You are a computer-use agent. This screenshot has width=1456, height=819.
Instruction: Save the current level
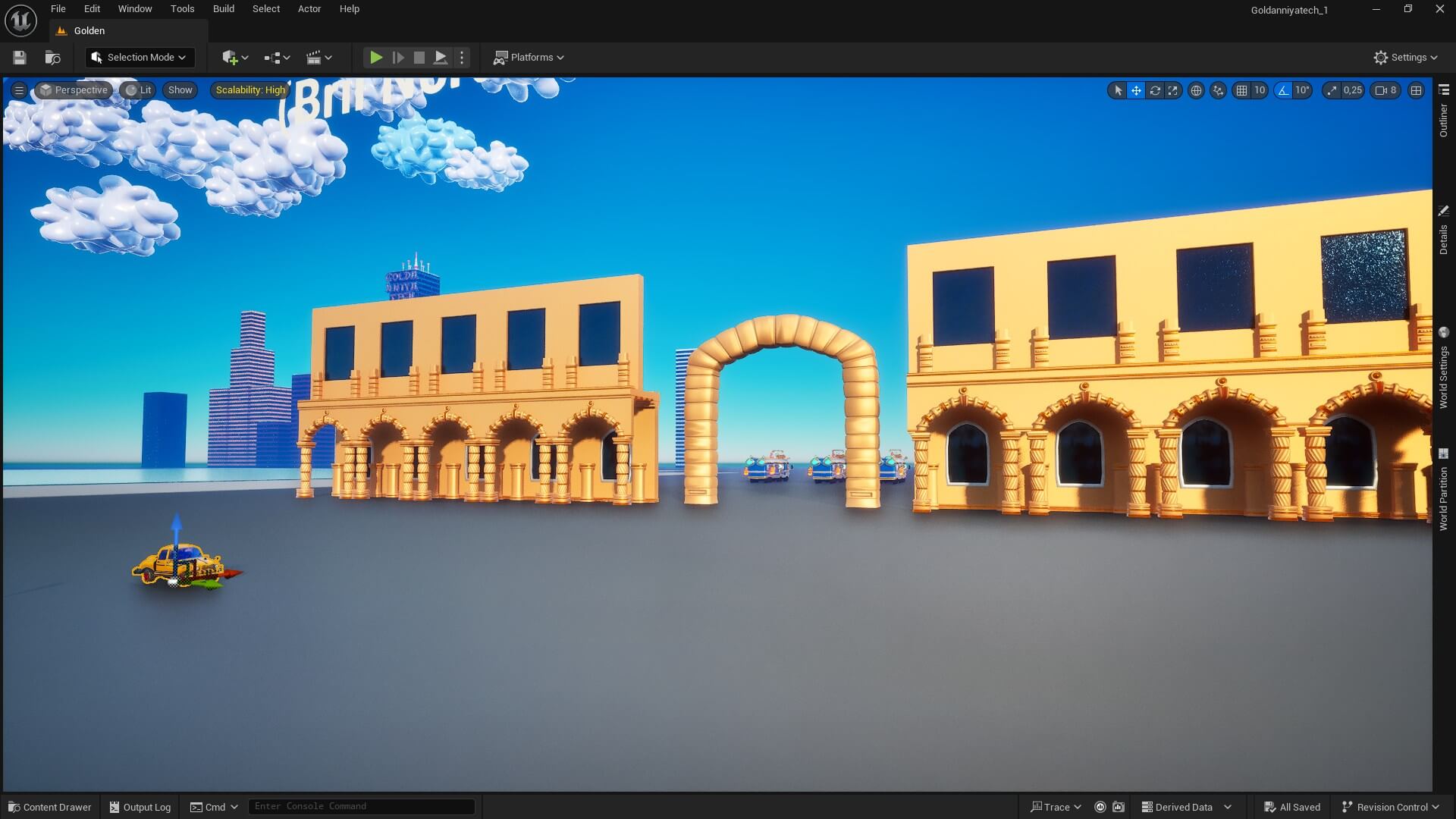pos(19,57)
